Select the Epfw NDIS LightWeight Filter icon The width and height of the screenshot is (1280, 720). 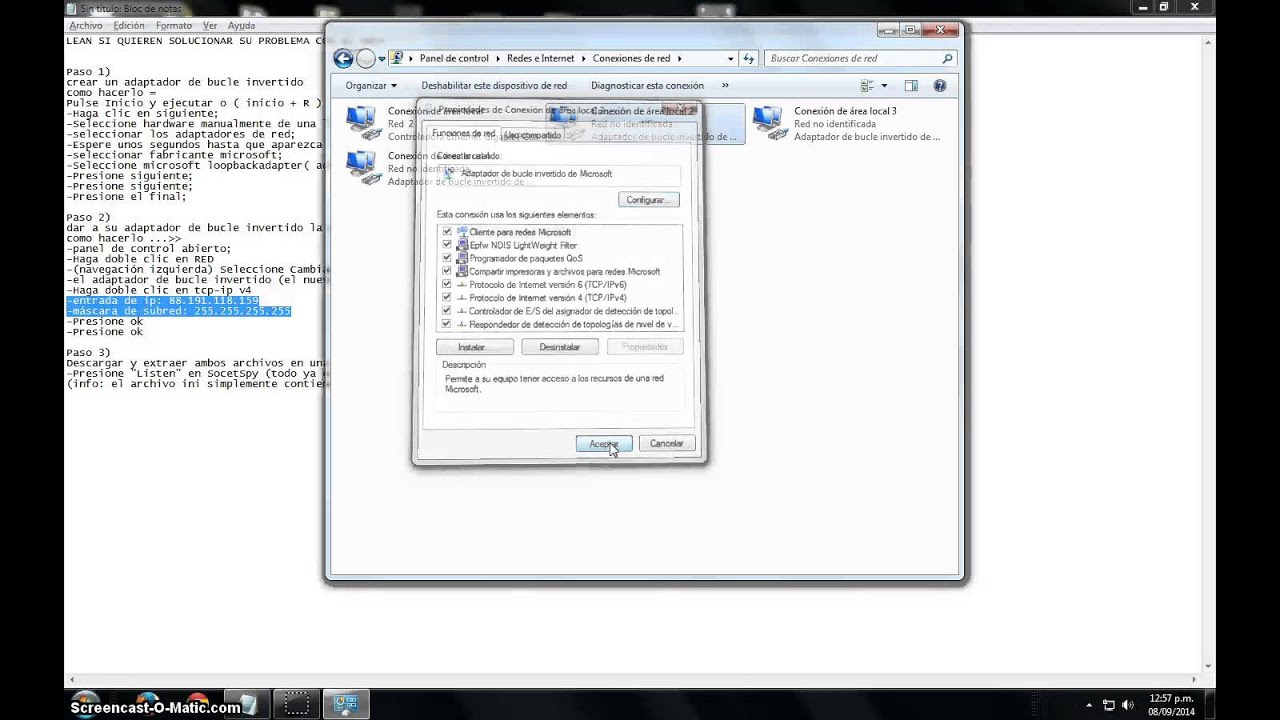tap(462, 245)
